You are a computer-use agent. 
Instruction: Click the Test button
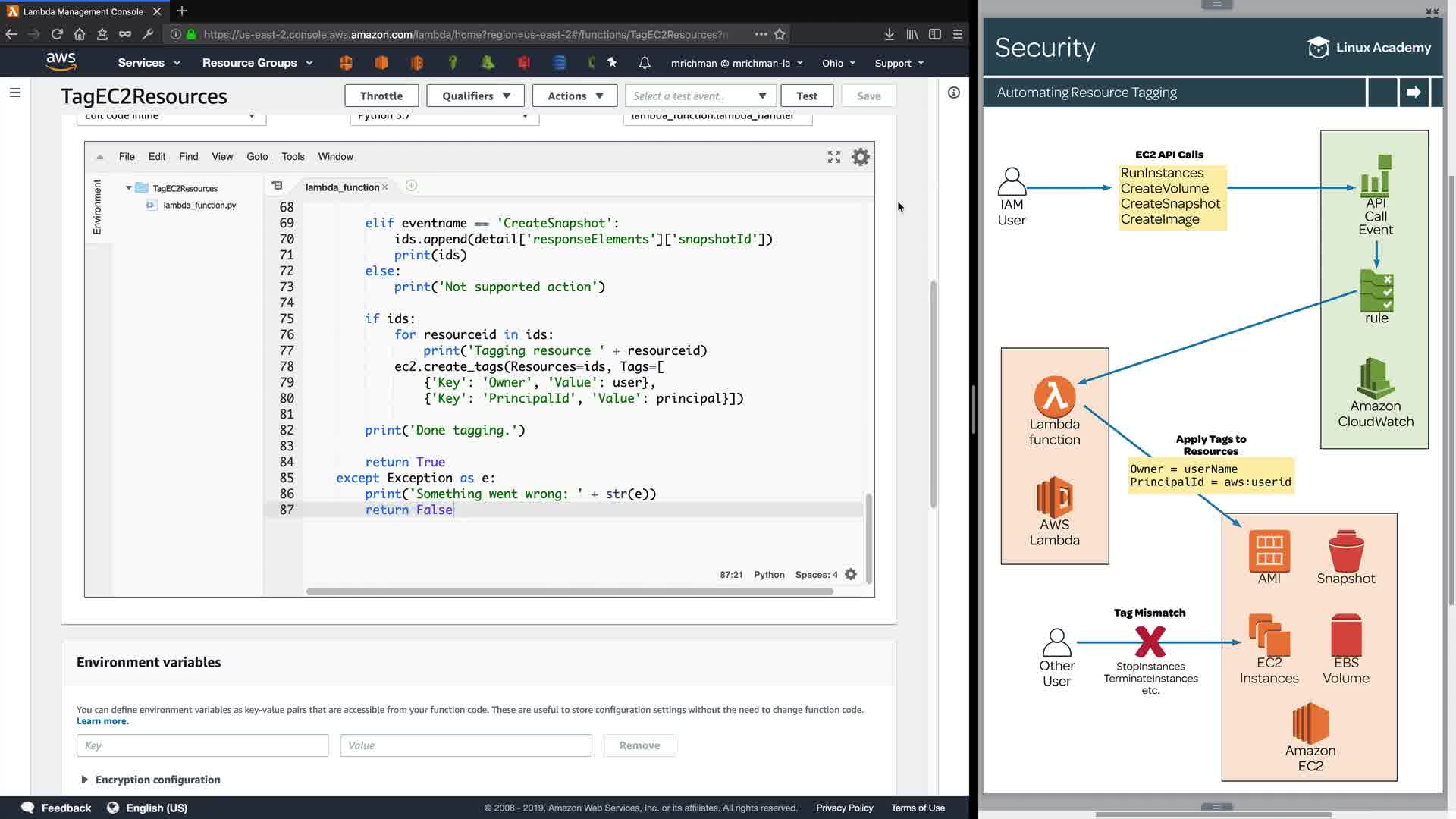[x=807, y=96]
